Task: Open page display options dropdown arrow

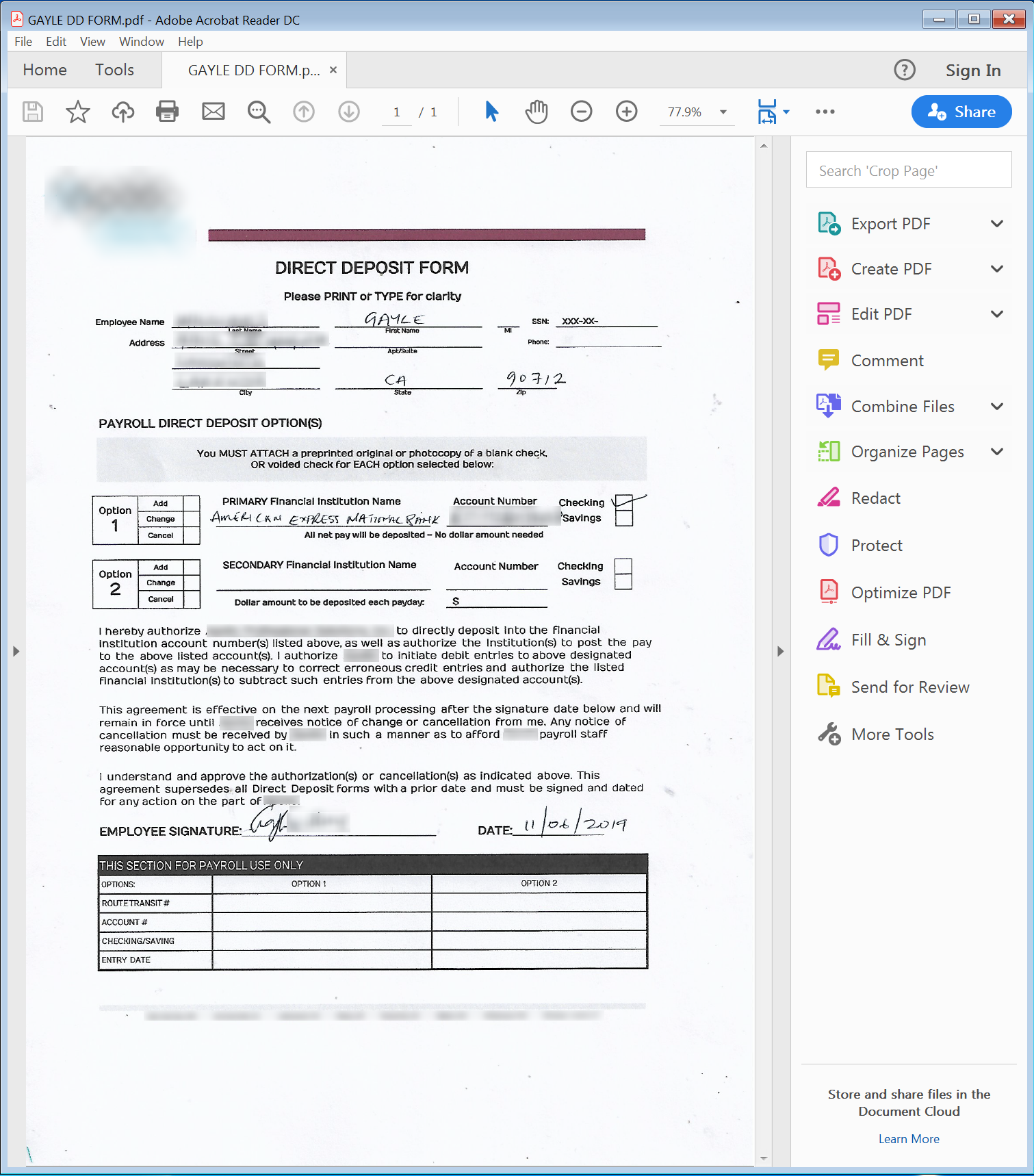Action: (786, 112)
